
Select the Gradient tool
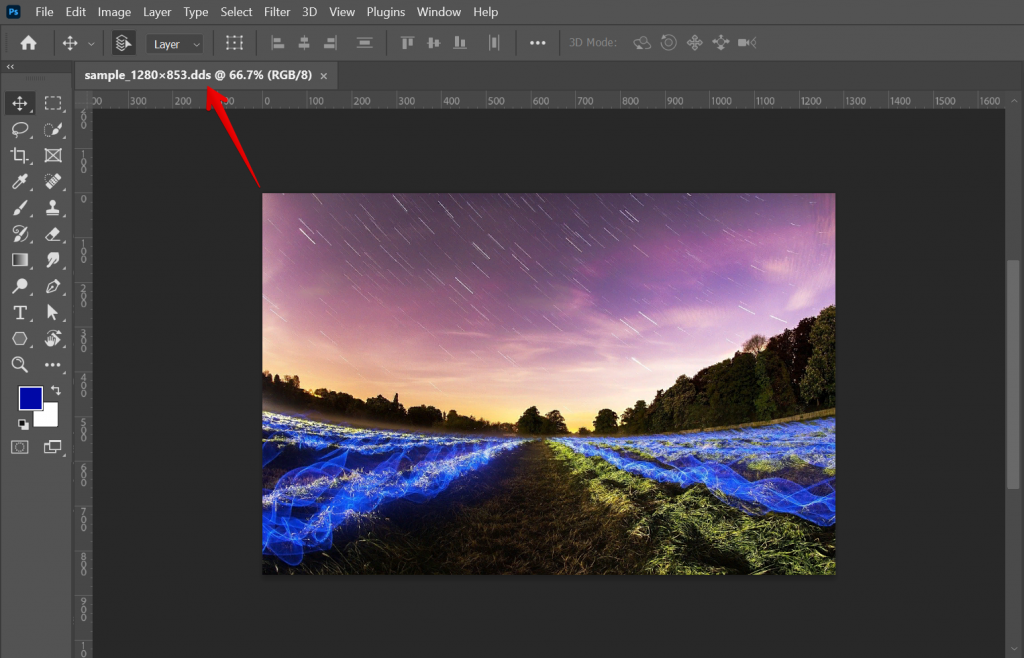[18, 260]
